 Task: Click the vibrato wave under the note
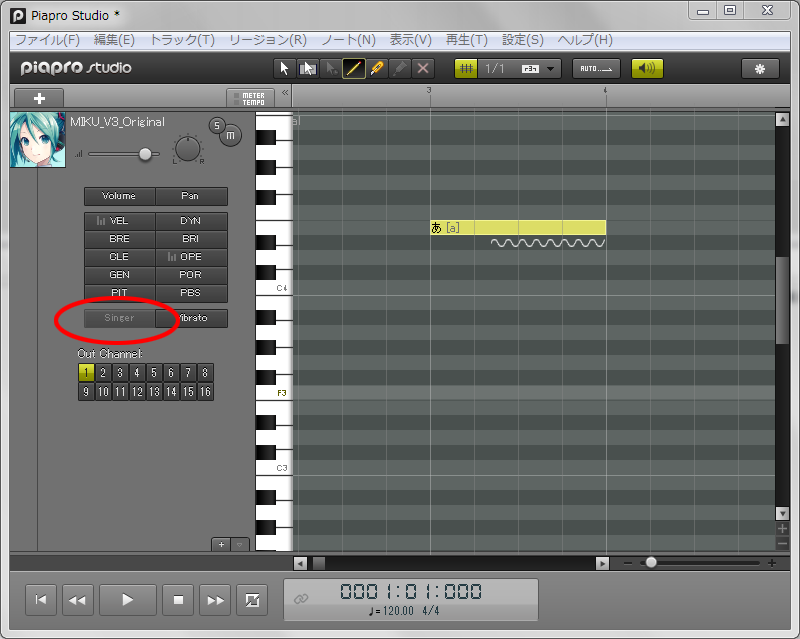(x=548, y=243)
